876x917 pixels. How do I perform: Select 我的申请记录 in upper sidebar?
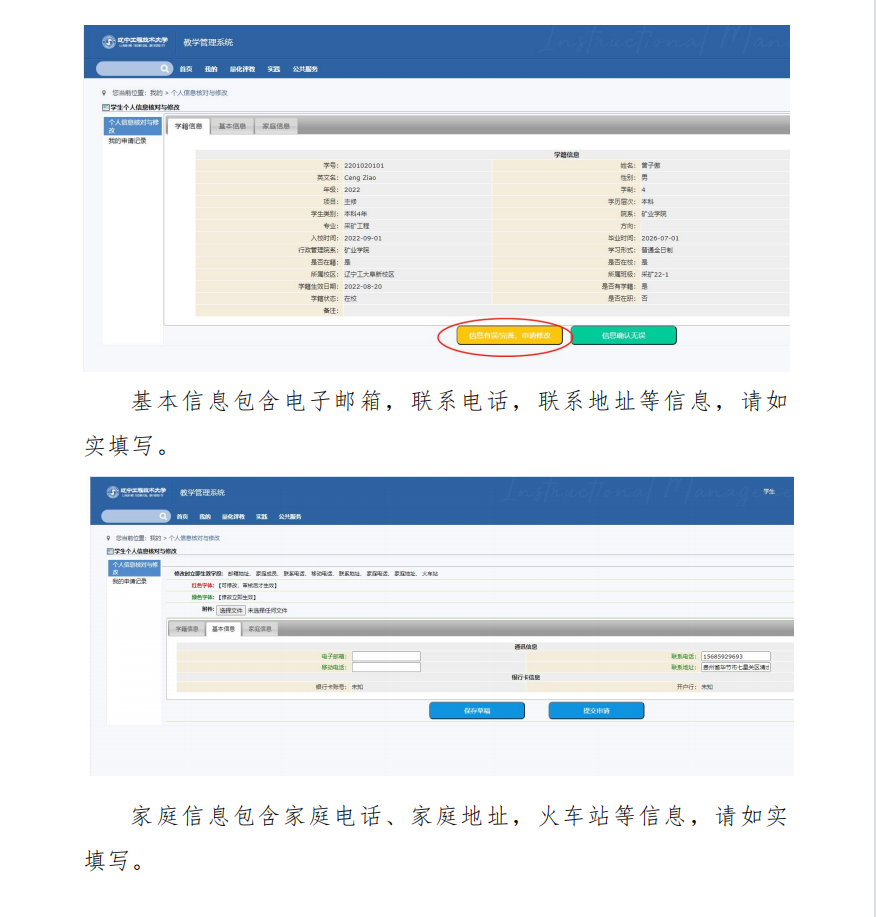pos(128,141)
